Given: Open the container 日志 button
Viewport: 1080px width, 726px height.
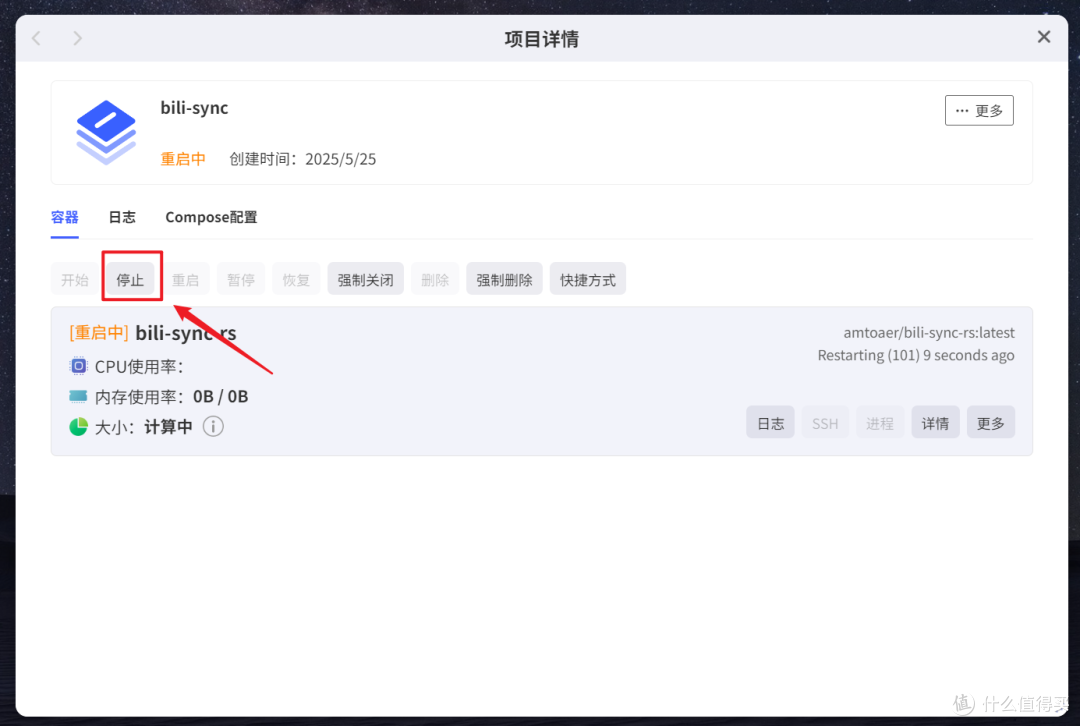Looking at the screenshot, I should tap(770, 422).
